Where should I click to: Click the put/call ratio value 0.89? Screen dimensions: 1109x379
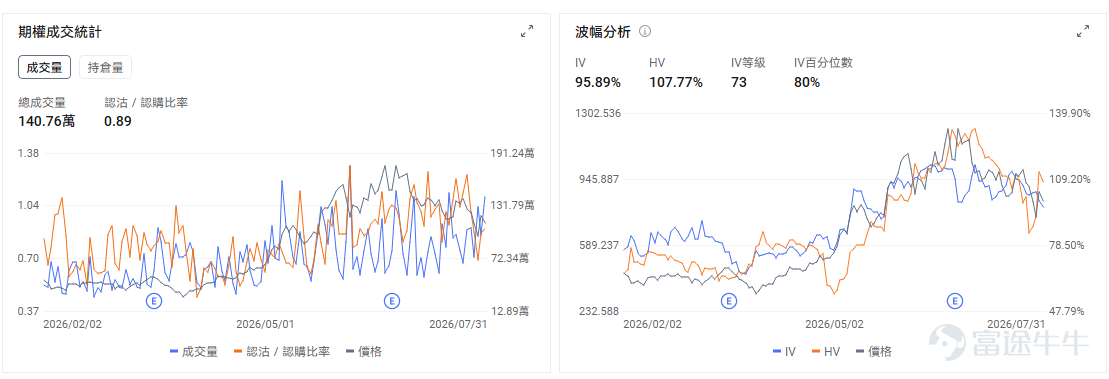[118, 121]
